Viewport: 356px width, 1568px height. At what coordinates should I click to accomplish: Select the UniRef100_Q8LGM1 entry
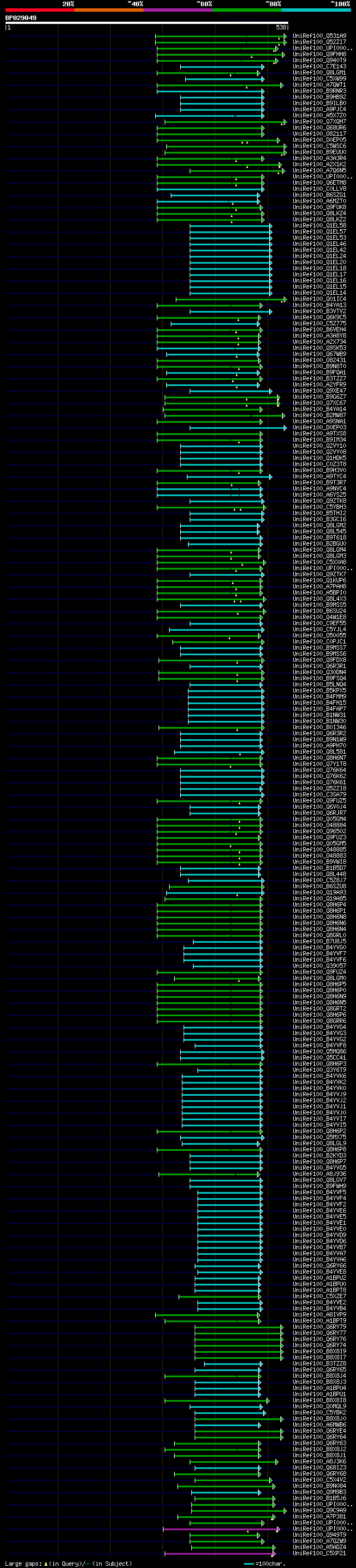(x=319, y=72)
